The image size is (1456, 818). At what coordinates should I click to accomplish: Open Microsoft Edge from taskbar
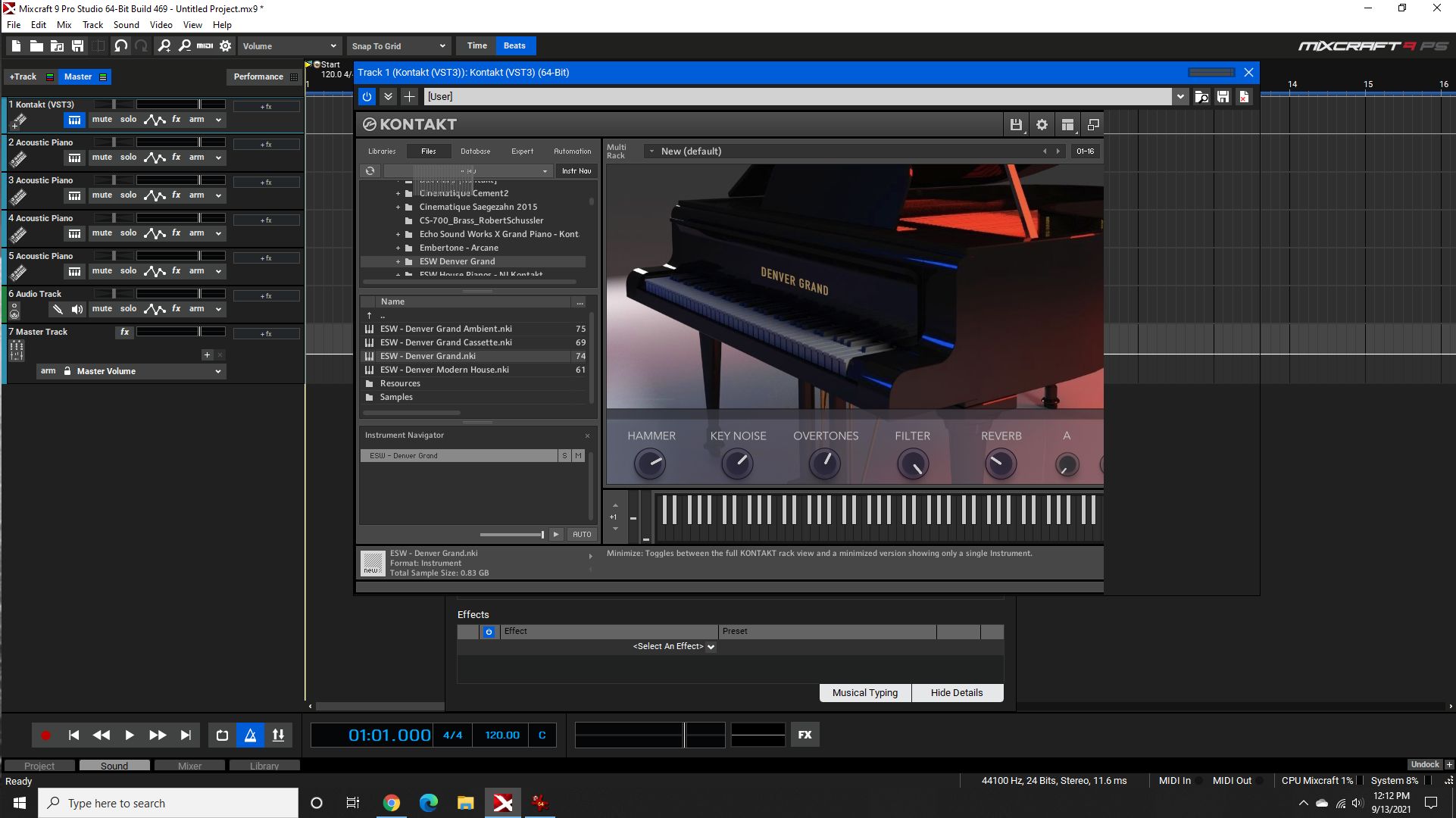(x=429, y=803)
